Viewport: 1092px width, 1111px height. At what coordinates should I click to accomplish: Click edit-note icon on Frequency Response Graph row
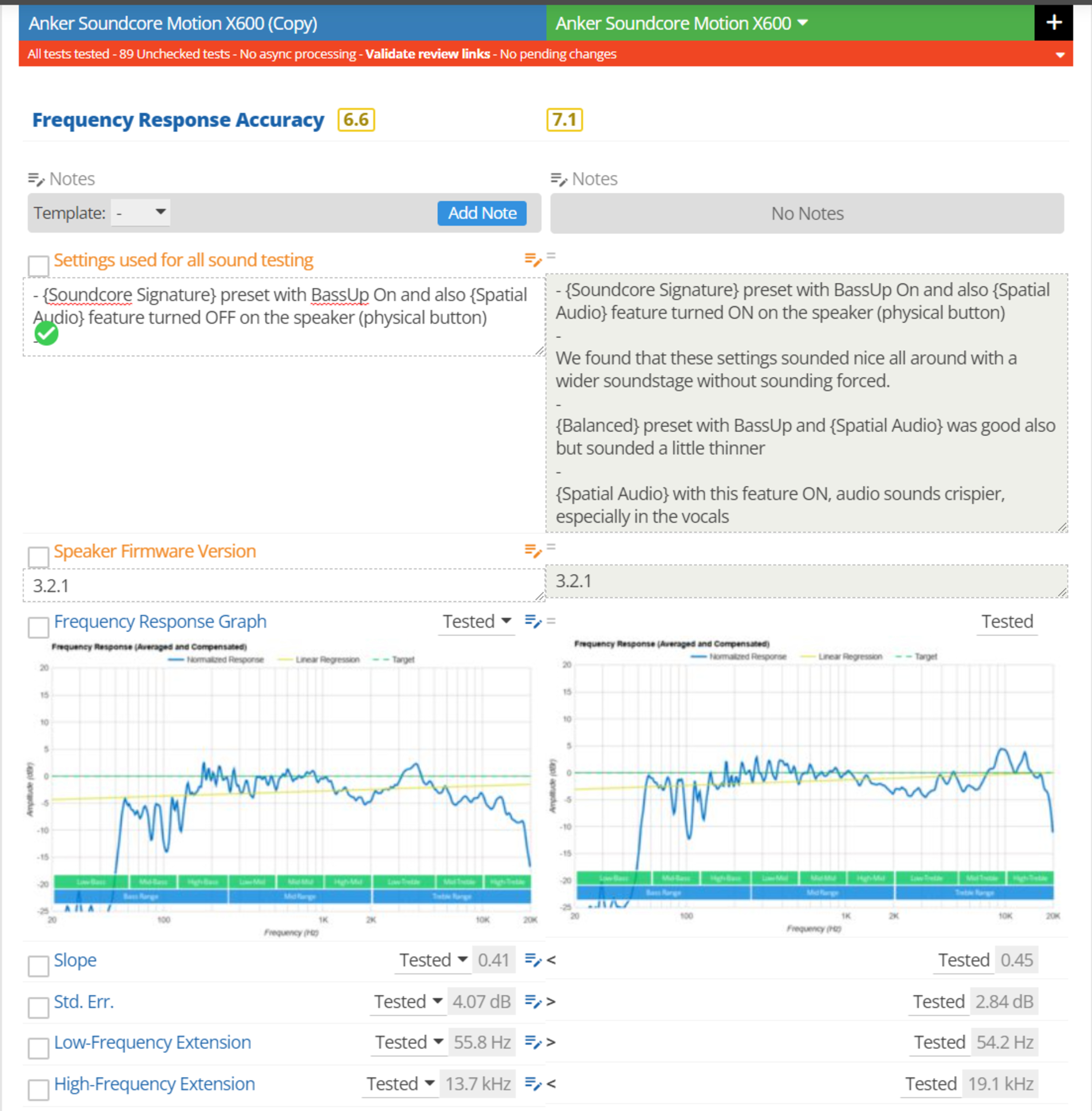(532, 621)
